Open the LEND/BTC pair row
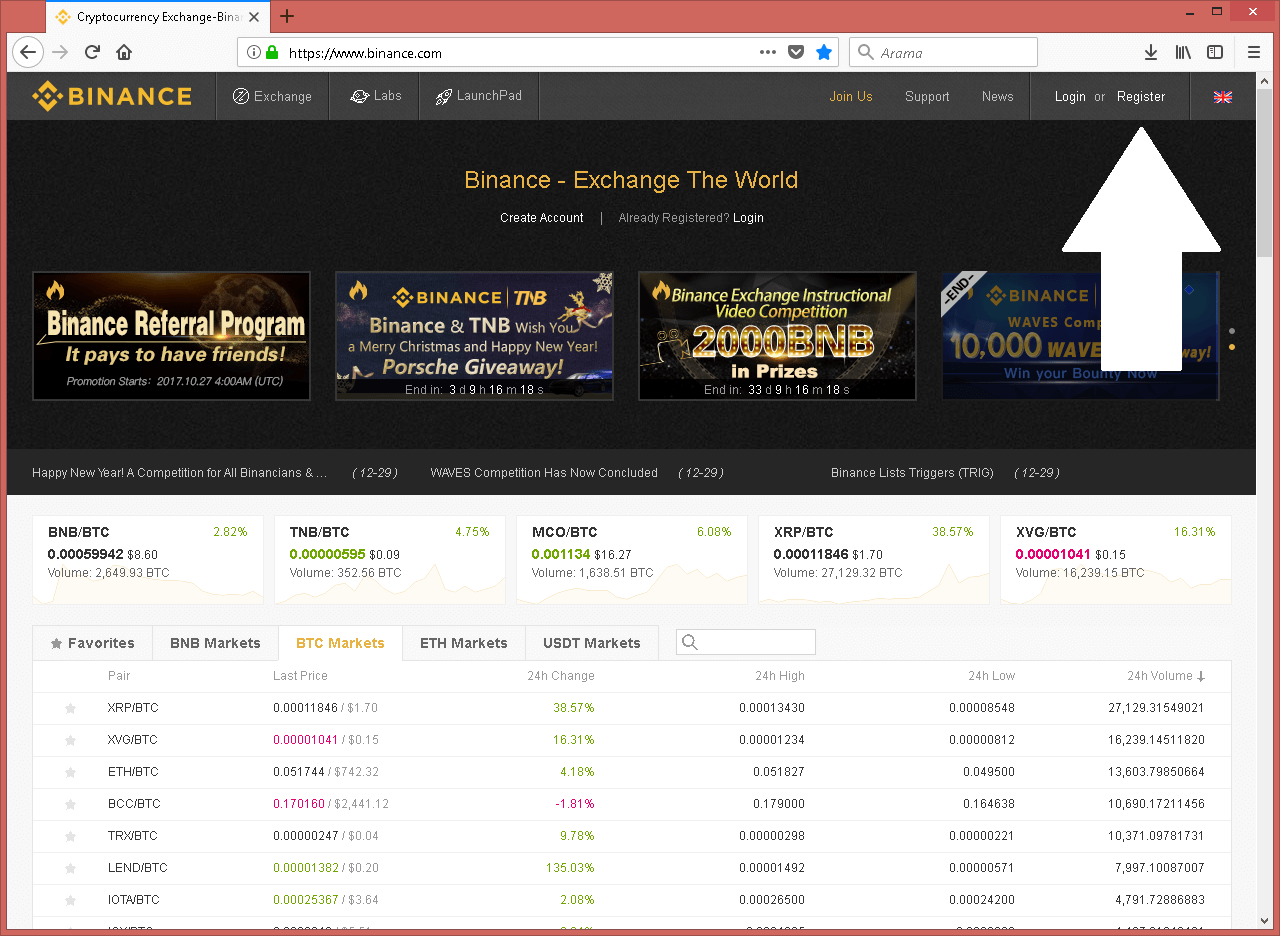The height and width of the screenshot is (936, 1280). (x=632, y=868)
